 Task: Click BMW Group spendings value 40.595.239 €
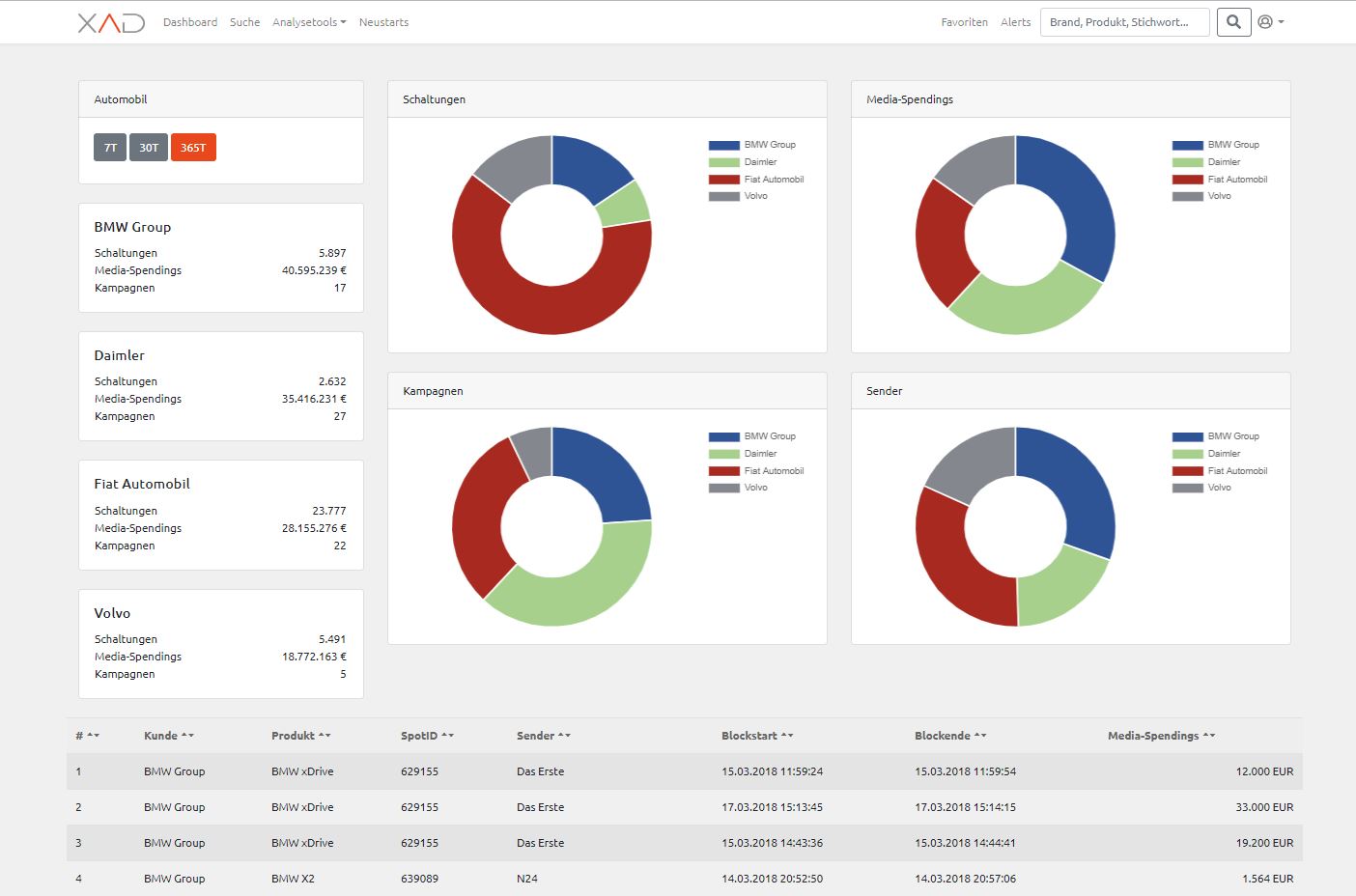[x=314, y=270]
